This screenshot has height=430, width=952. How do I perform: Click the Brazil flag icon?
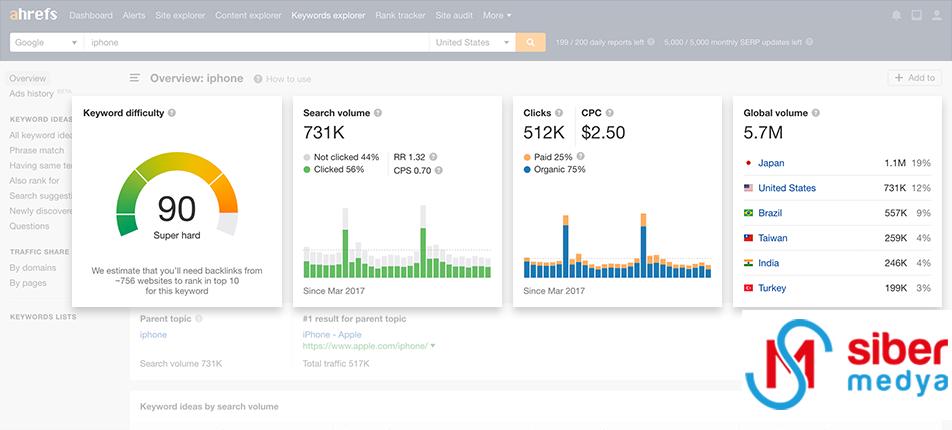point(748,213)
